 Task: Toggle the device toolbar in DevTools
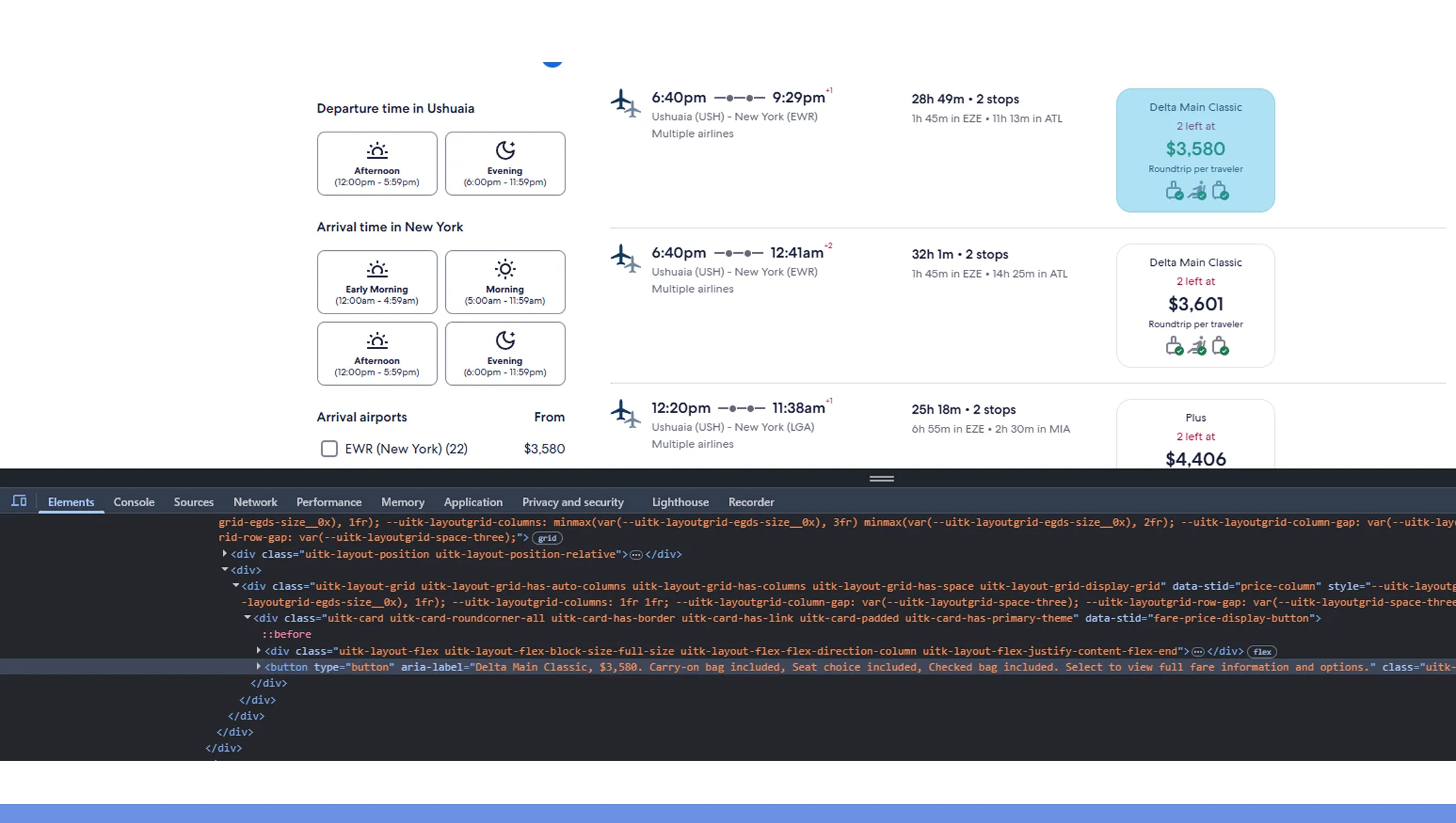[x=19, y=500]
